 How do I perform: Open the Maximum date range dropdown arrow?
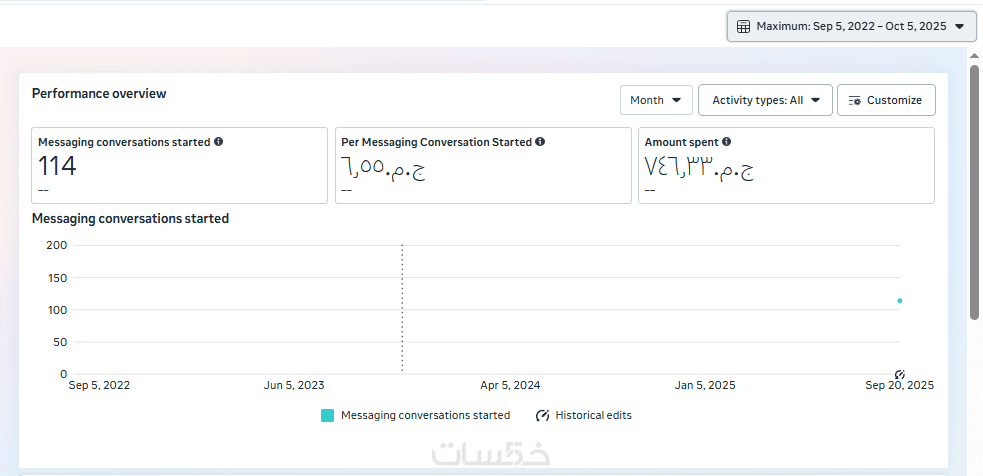(x=960, y=27)
